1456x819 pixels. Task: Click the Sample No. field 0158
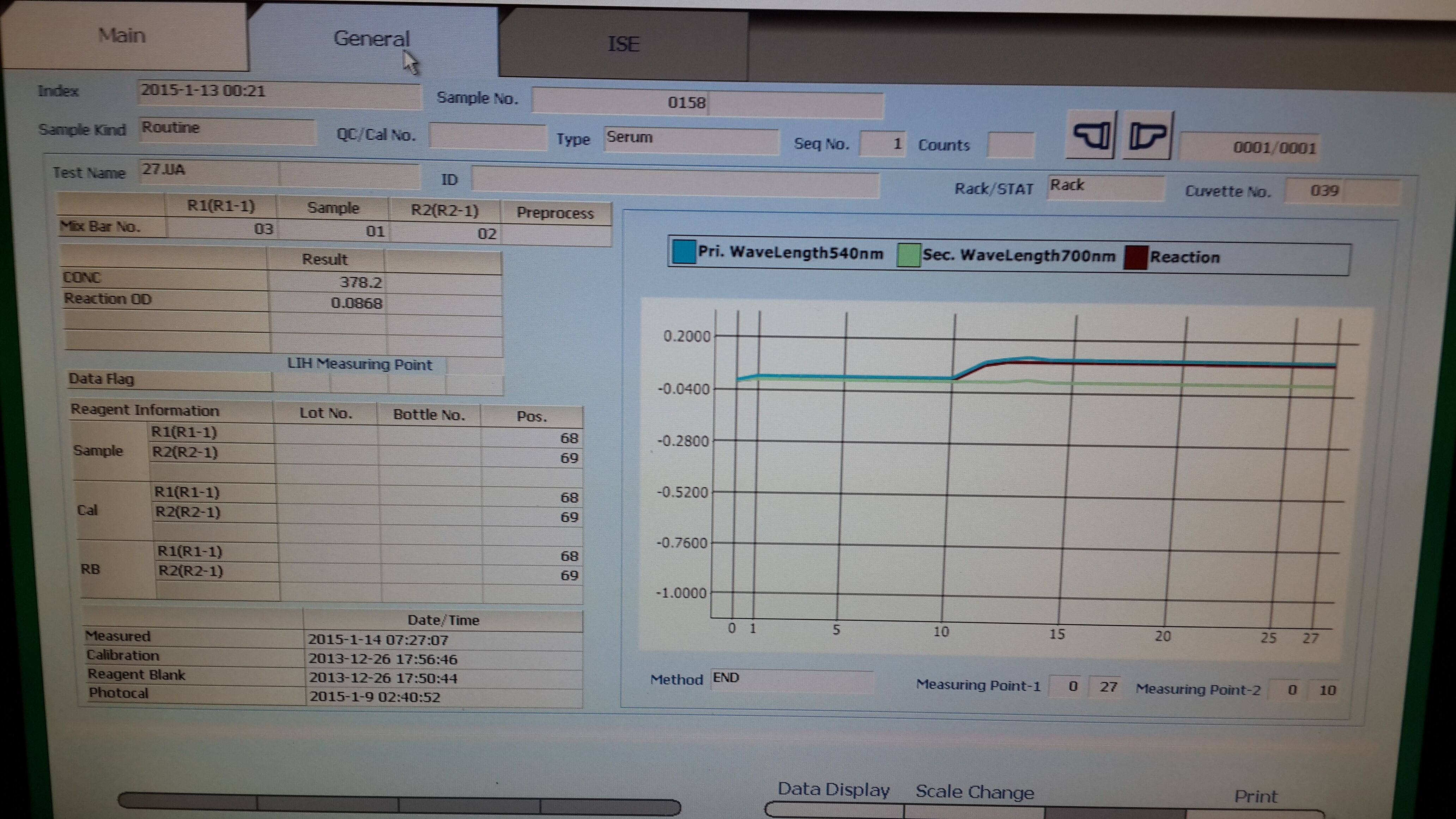[707, 103]
